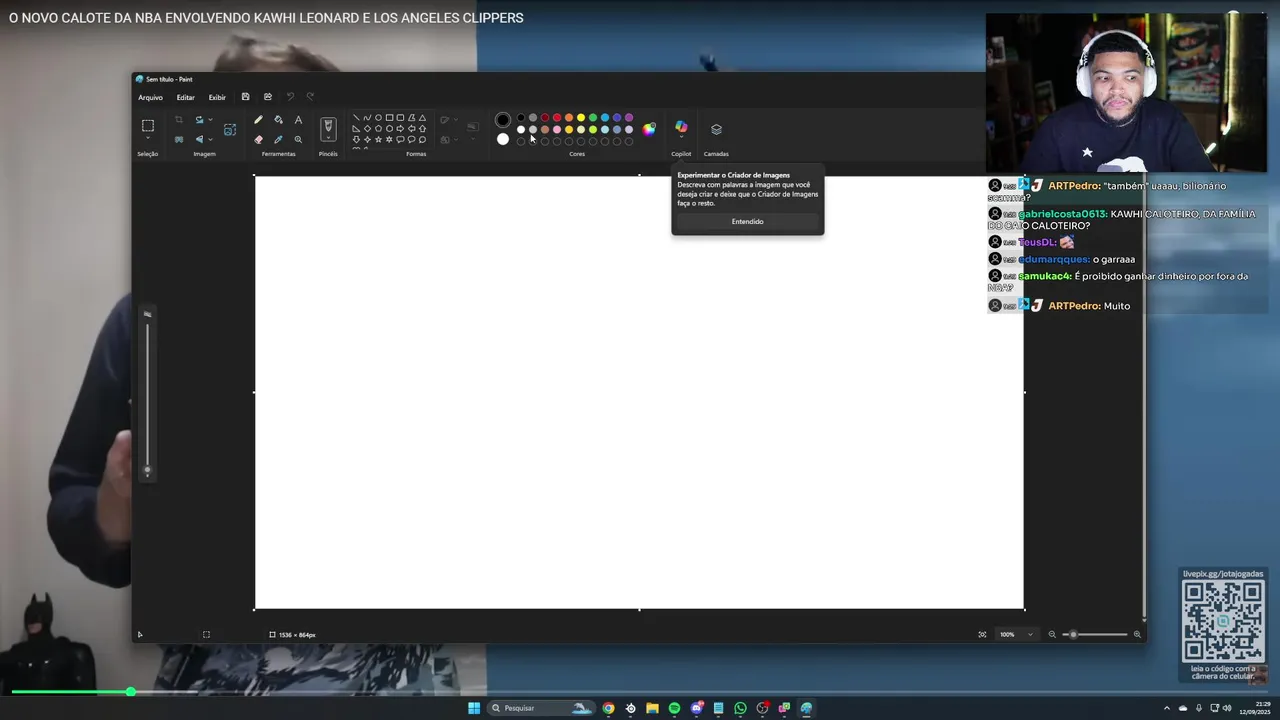Screen dimensions: 1280x720
Task: Click the Image Creator AI icon
Action: point(230,130)
